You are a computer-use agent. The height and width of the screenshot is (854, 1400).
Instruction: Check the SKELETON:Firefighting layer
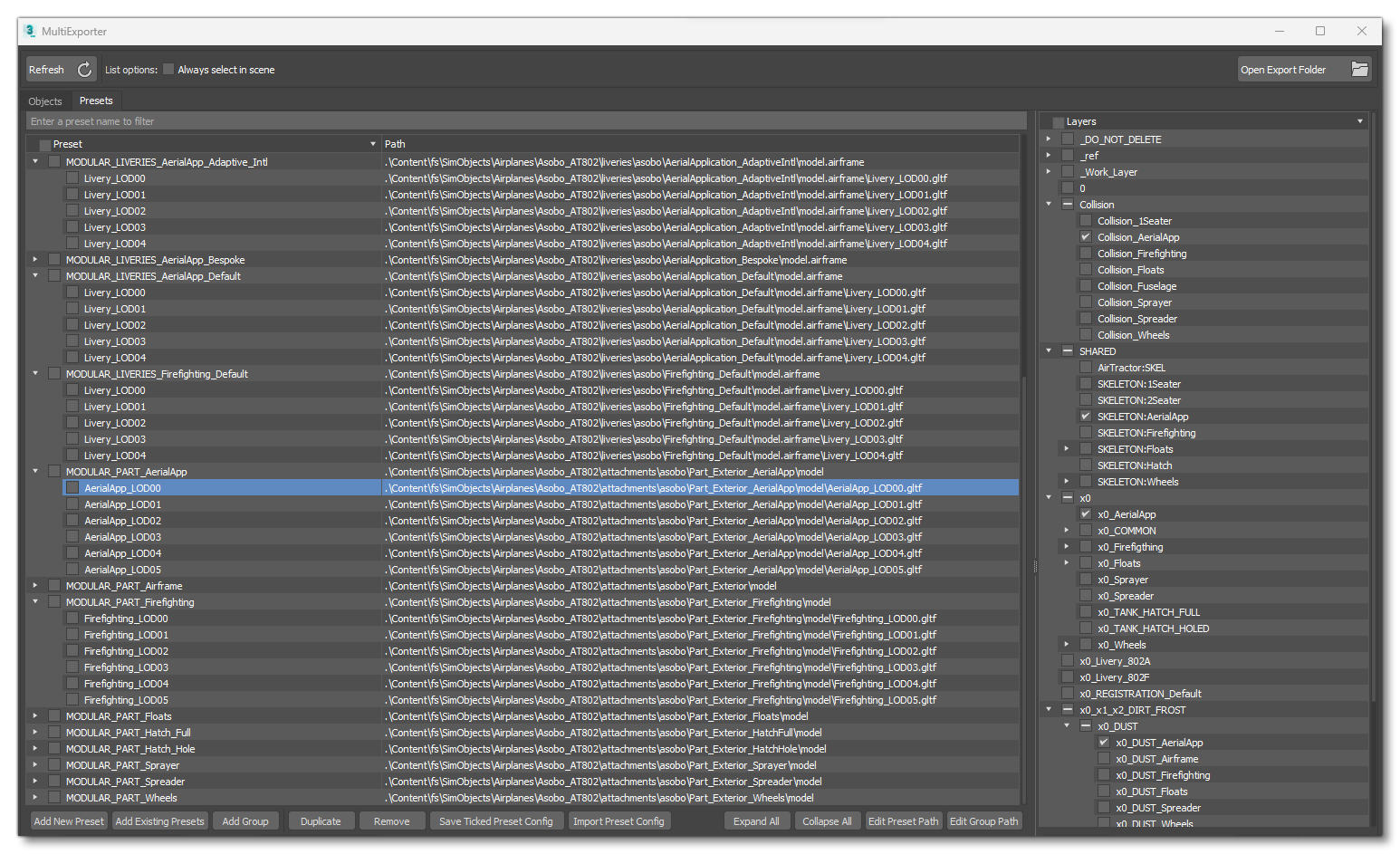1085,432
